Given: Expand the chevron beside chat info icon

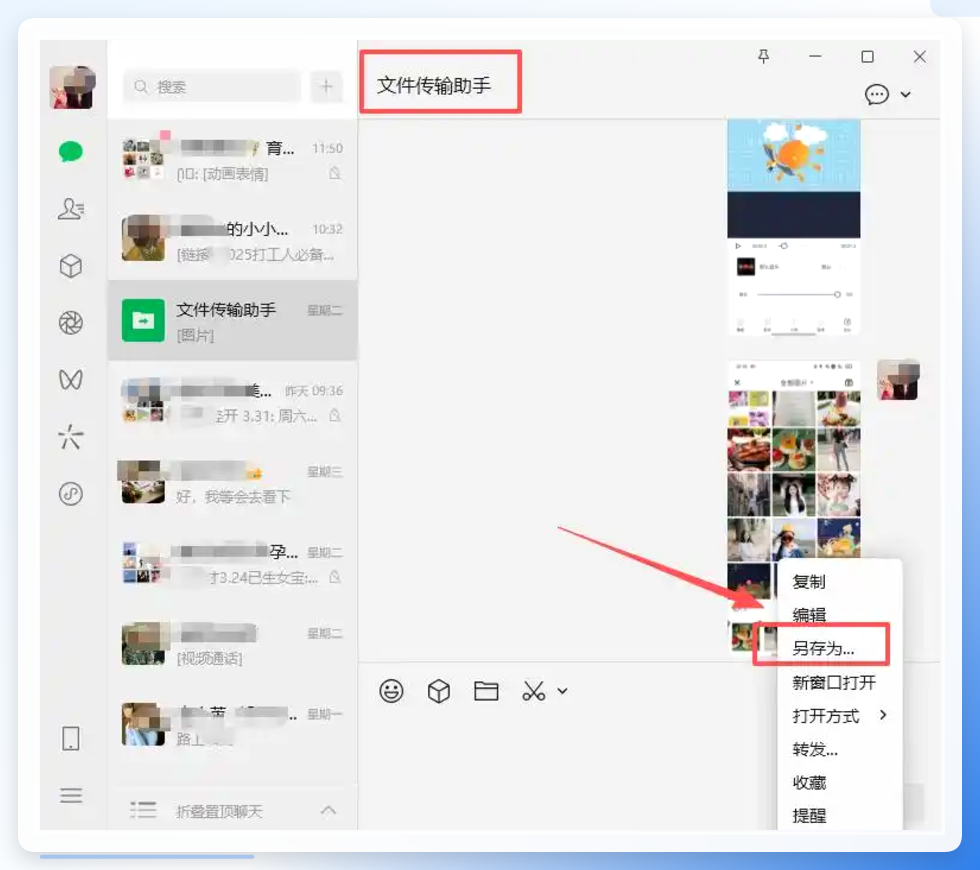Looking at the screenshot, I should coord(905,94).
